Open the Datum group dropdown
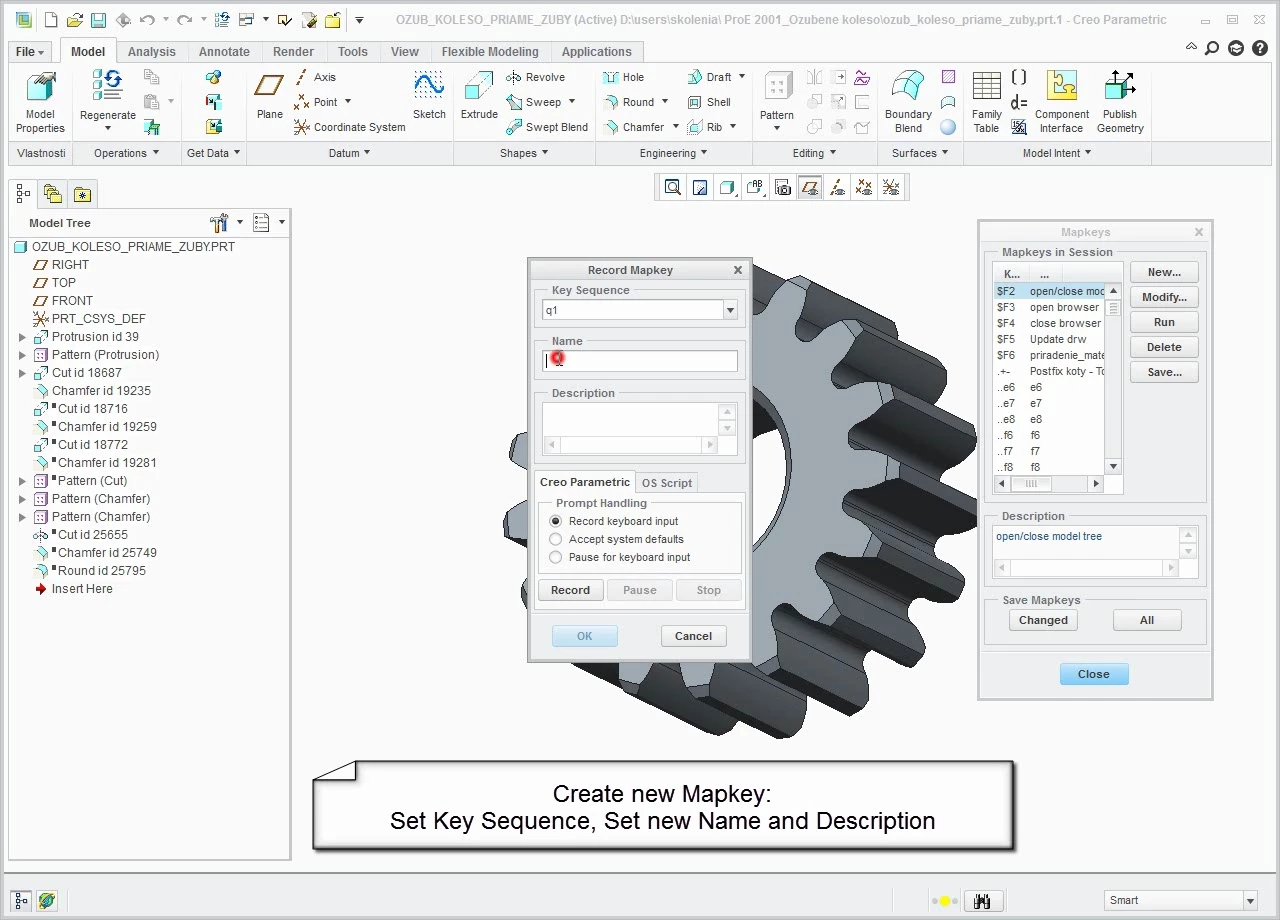This screenshot has width=1280, height=920. coord(349,153)
